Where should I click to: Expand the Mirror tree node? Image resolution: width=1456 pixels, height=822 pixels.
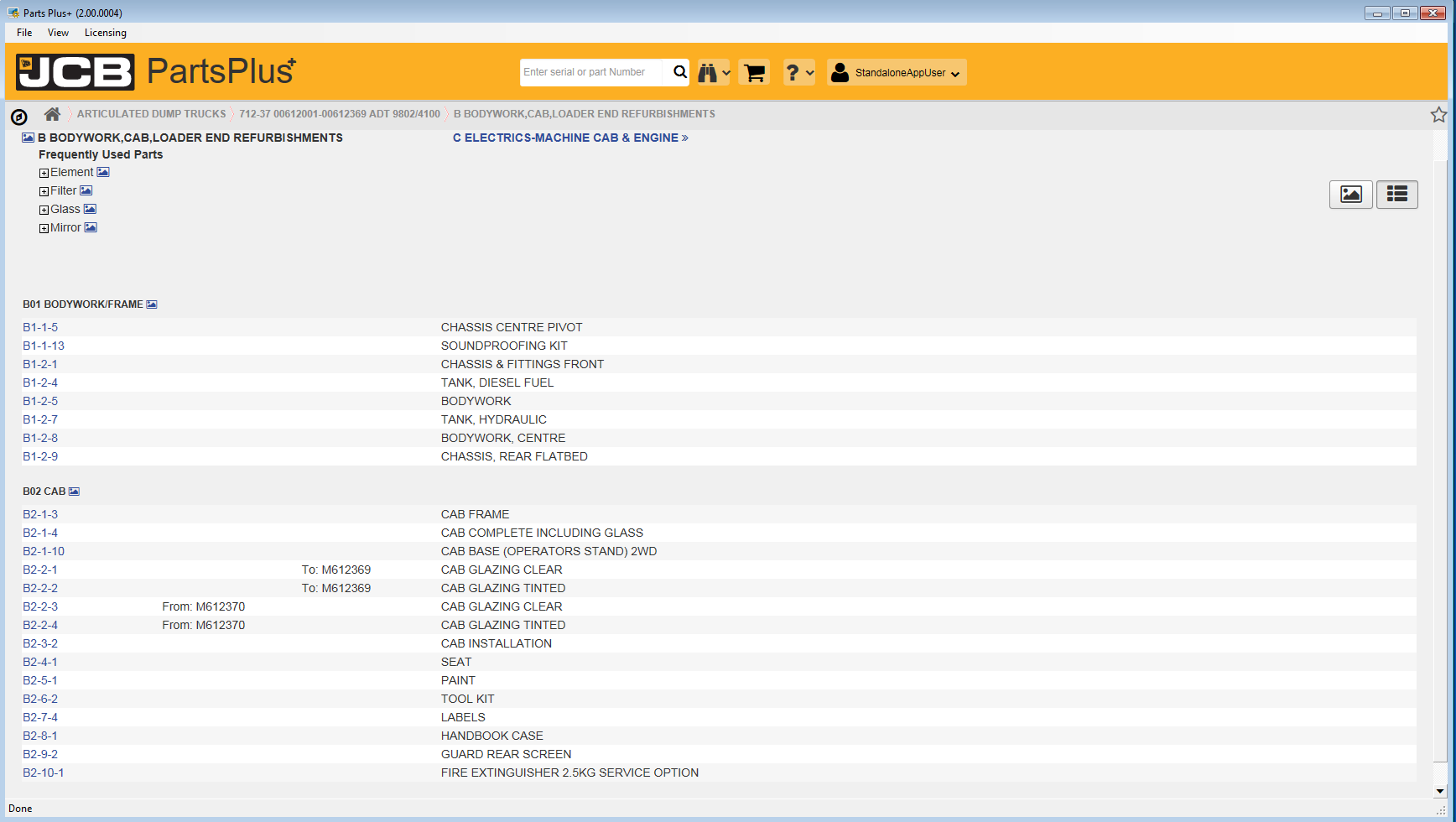(x=44, y=228)
